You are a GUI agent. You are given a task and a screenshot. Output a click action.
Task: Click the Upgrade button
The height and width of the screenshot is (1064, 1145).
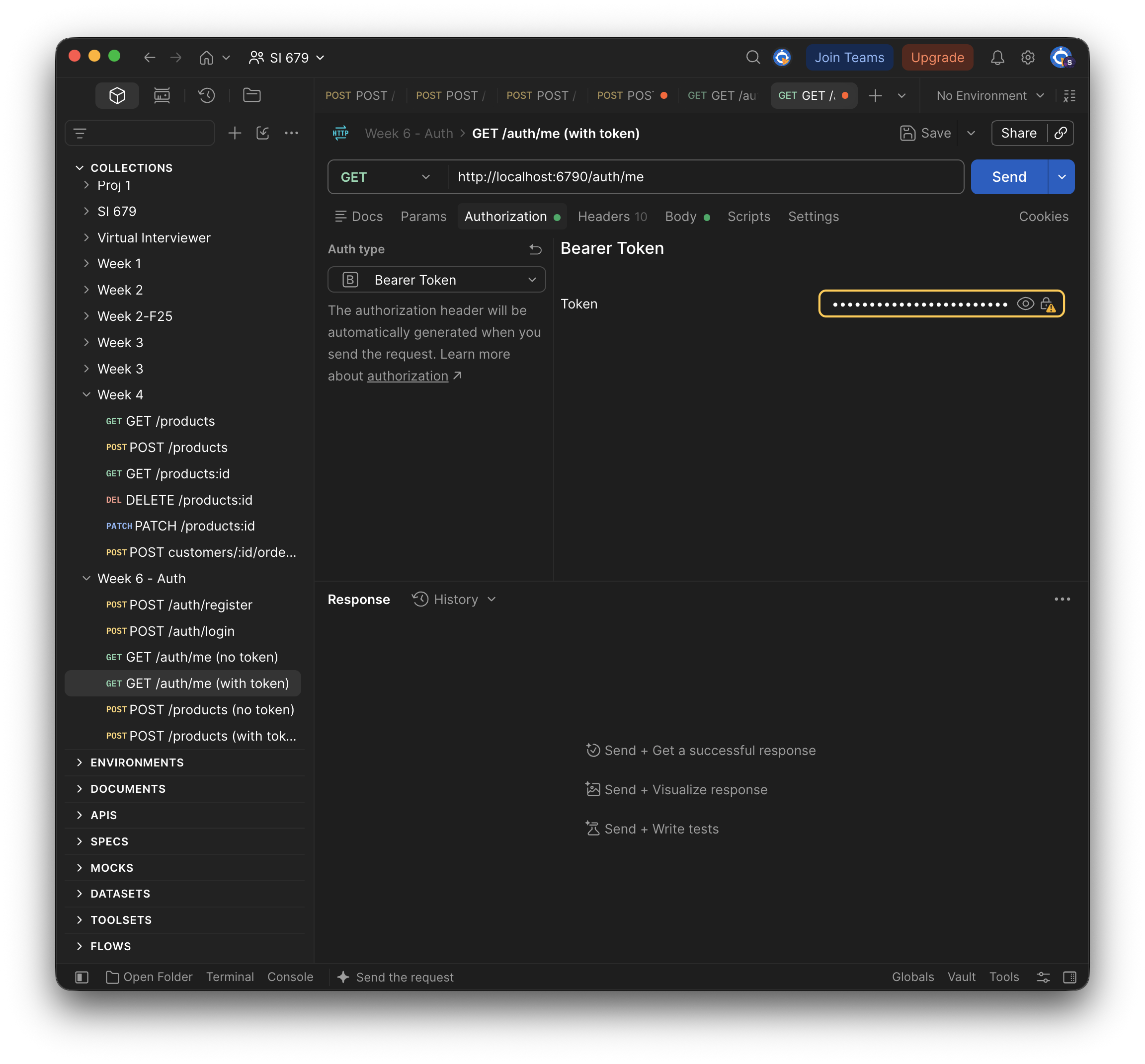point(938,58)
